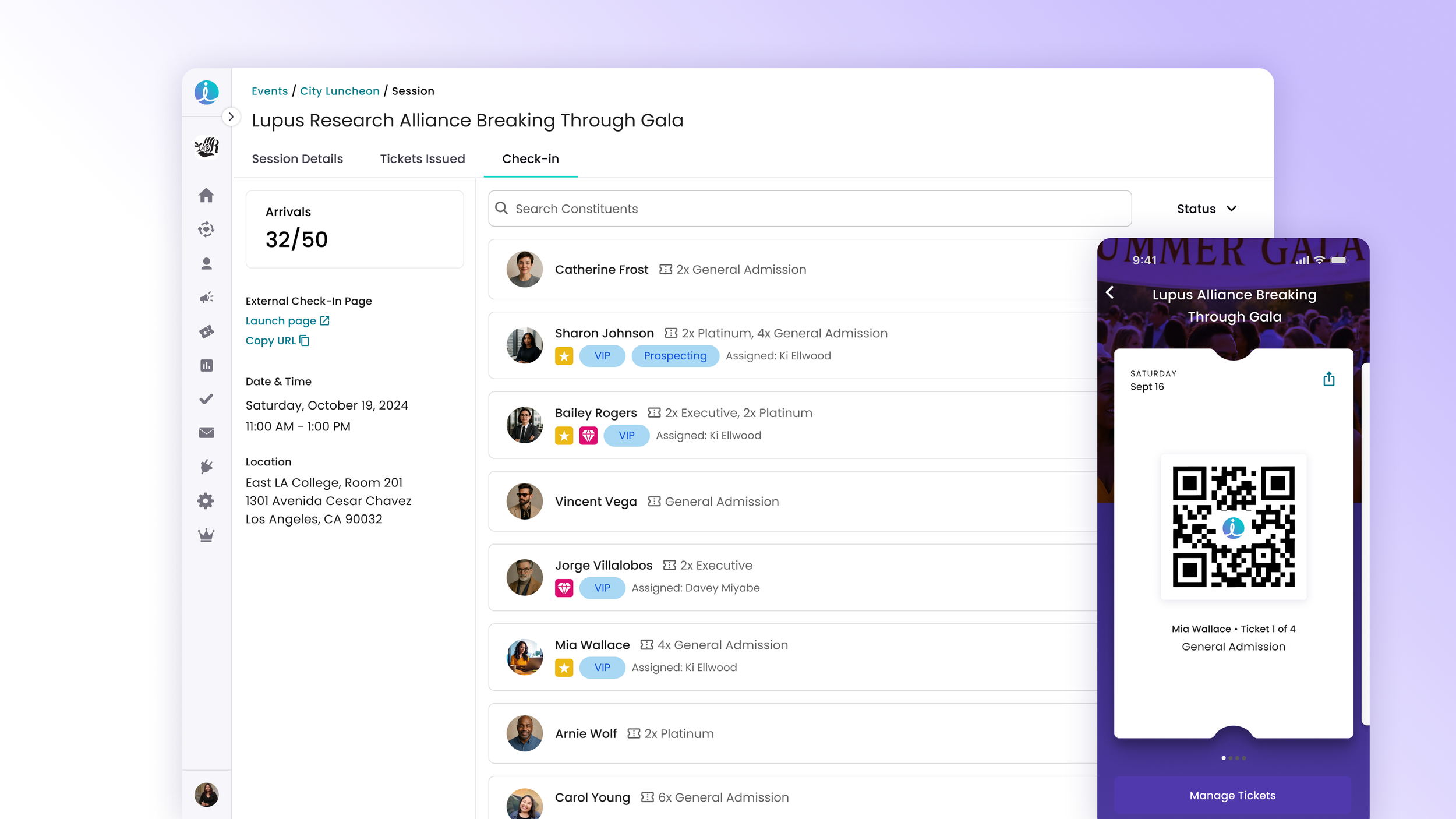This screenshot has height=819, width=1456.
Task: Open City Luncheon breadcrumb link
Action: point(340,91)
